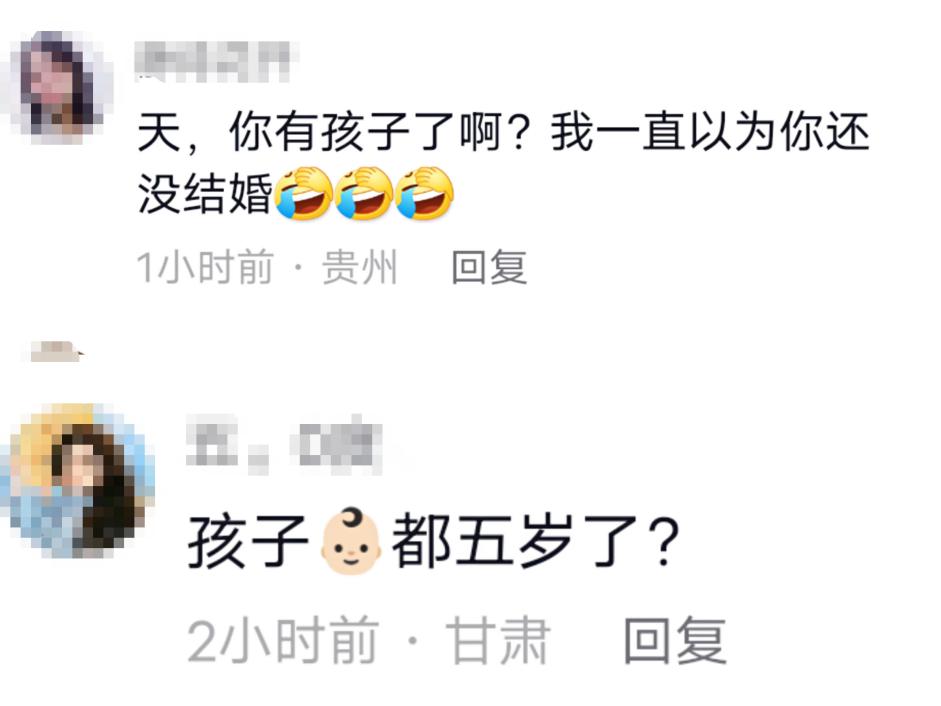Click the last laughing-crying emoji in the row
The height and width of the screenshot is (706, 941).
click(x=424, y=193)
